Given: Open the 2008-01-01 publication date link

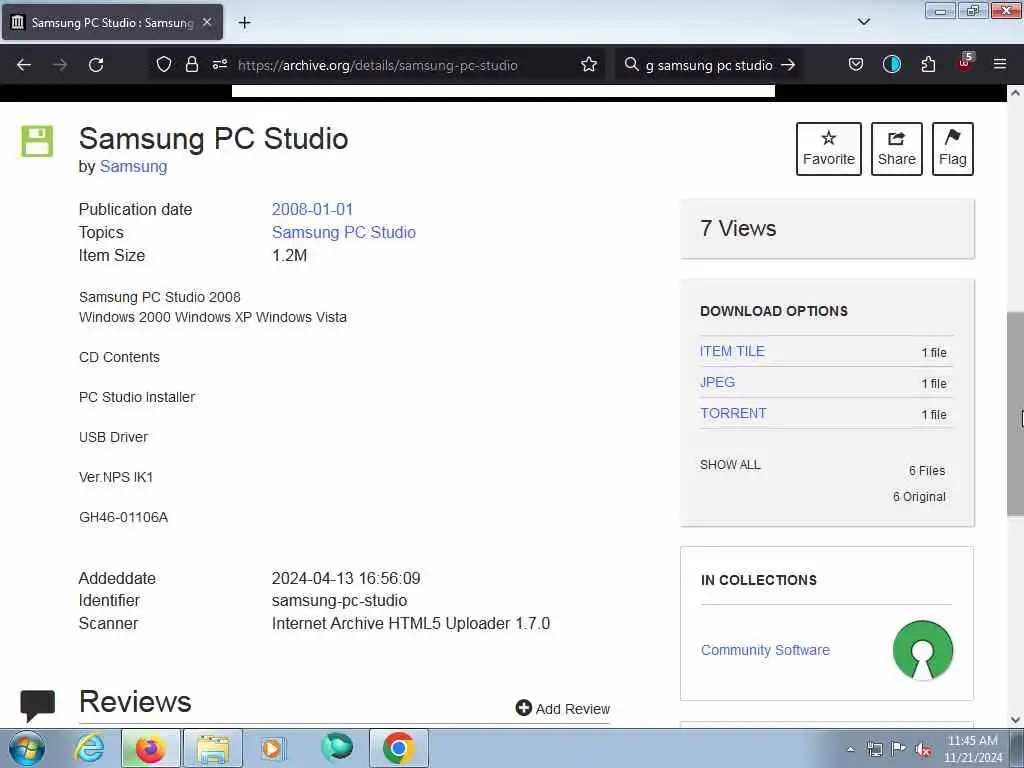Looking at the screenshot, I should tap(312, 210).
